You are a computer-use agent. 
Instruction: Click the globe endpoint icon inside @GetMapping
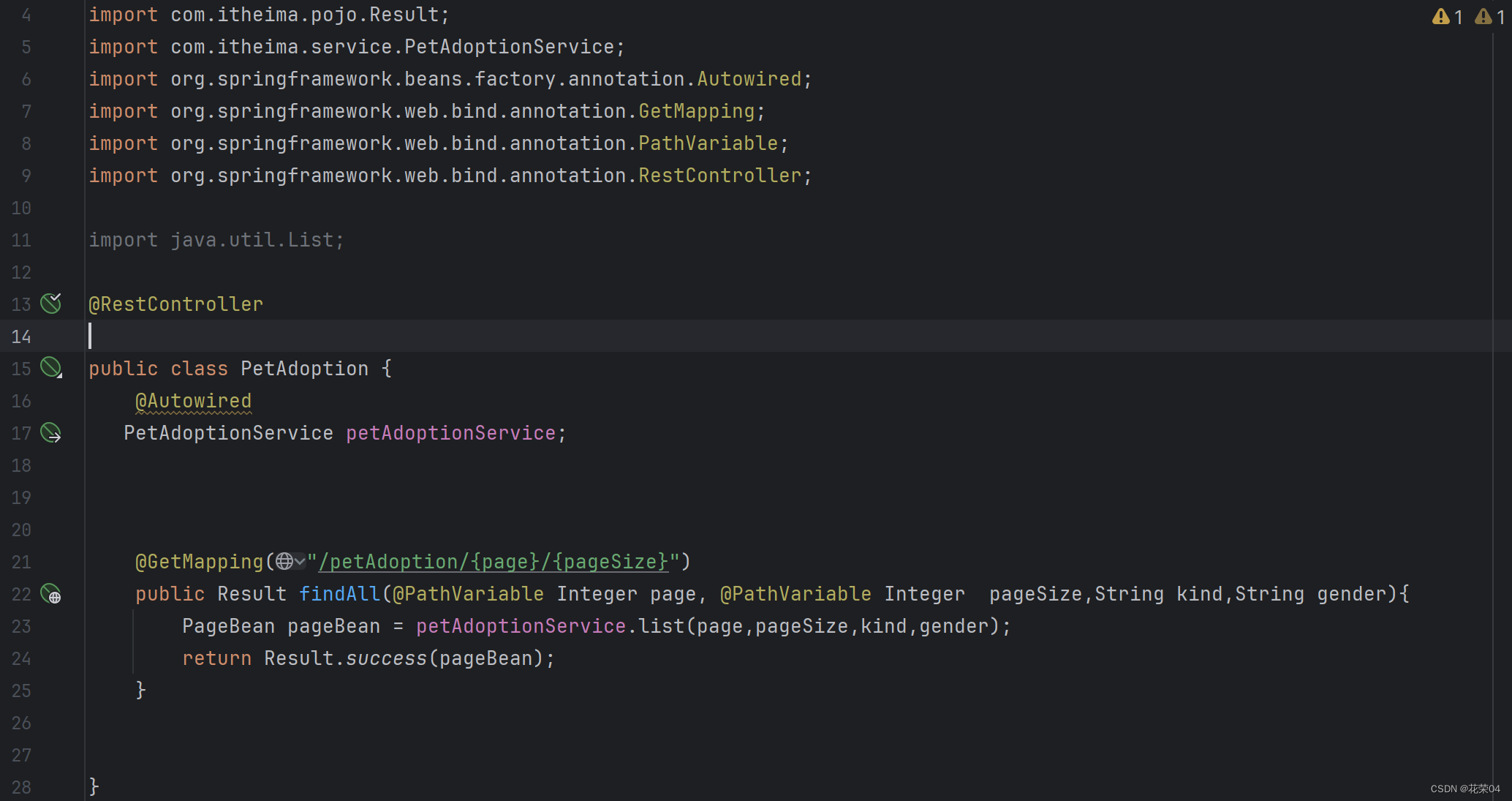click(x=284, y=561)
